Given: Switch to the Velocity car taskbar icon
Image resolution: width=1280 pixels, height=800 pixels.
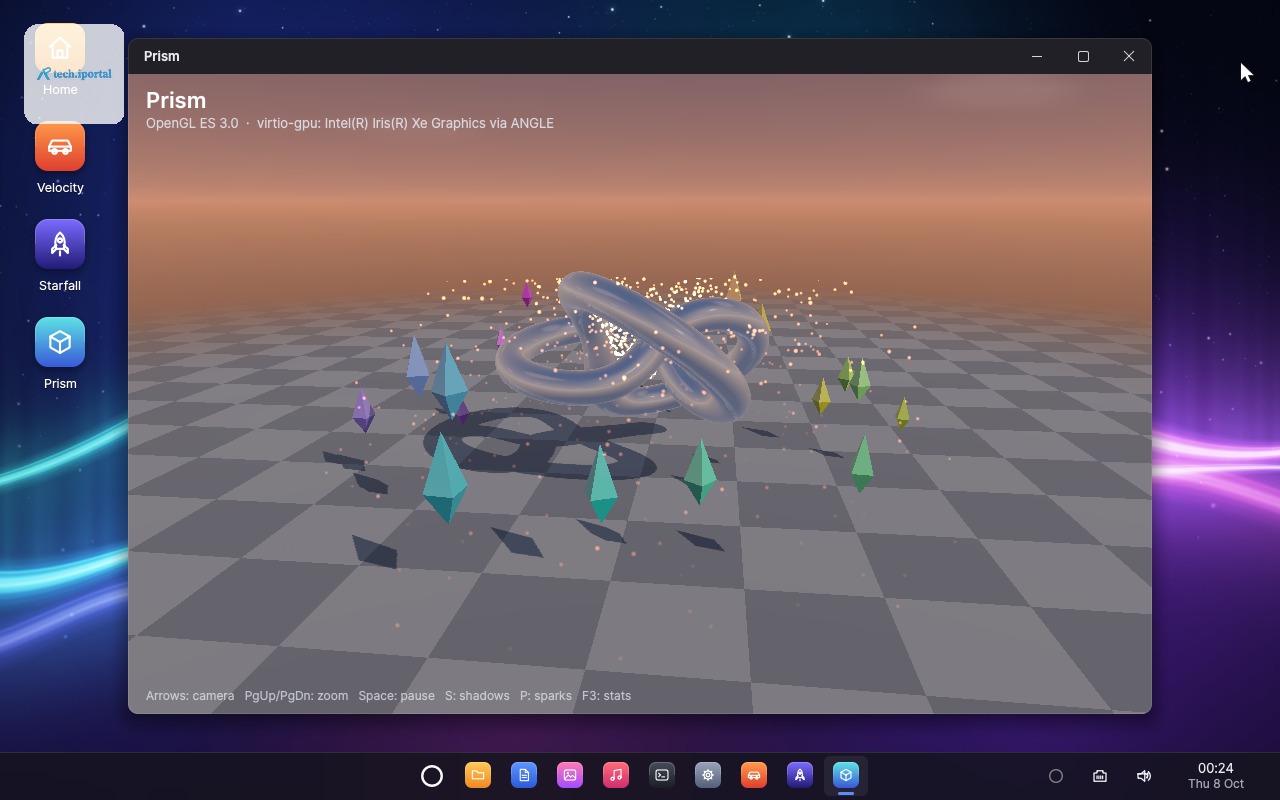Looking at the screenshot, I should 754,775.
